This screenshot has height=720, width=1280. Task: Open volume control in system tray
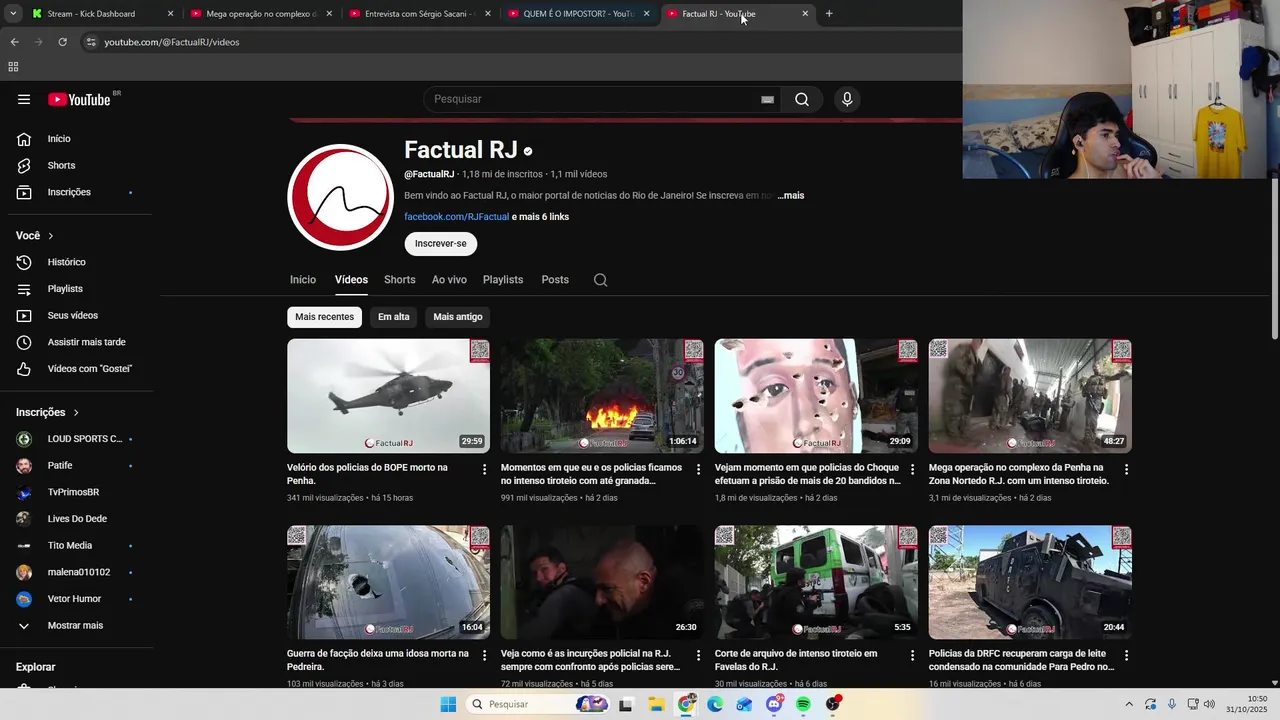[x=1209, y=704]
